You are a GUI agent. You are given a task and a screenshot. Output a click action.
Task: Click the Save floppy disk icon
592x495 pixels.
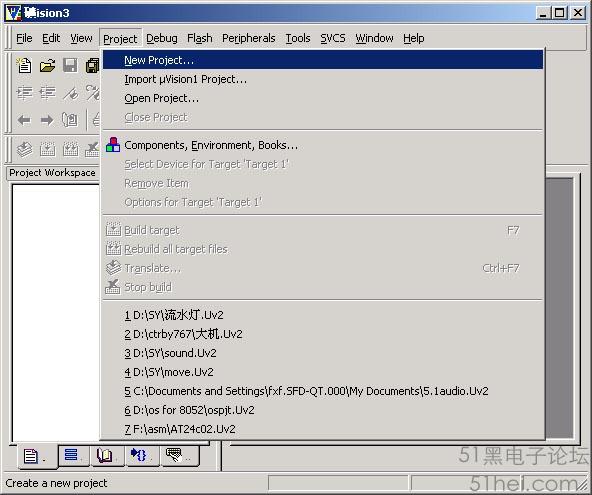(x=70, y=65)
